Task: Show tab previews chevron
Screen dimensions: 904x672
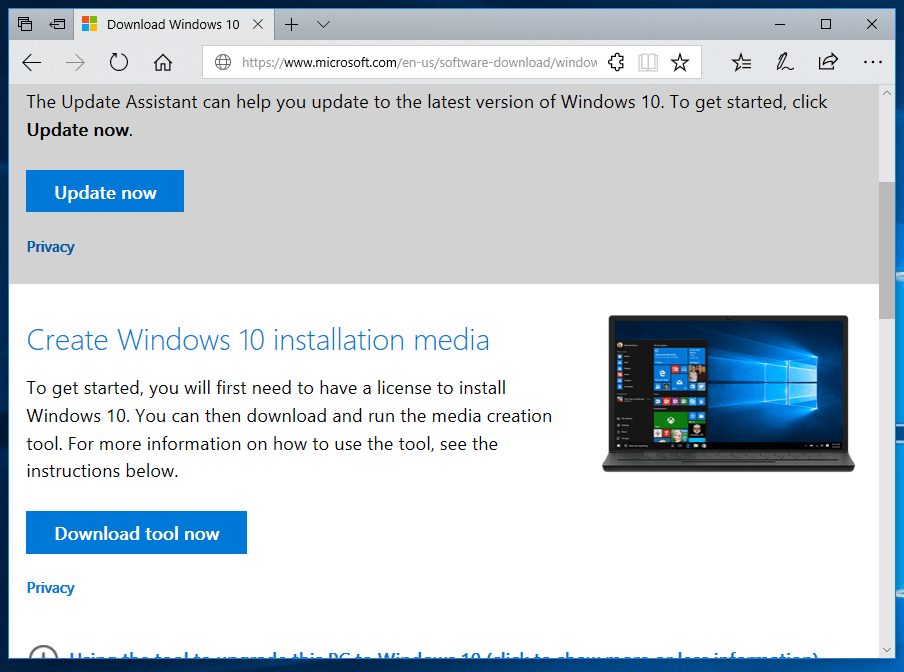Action: pos(323,24)
